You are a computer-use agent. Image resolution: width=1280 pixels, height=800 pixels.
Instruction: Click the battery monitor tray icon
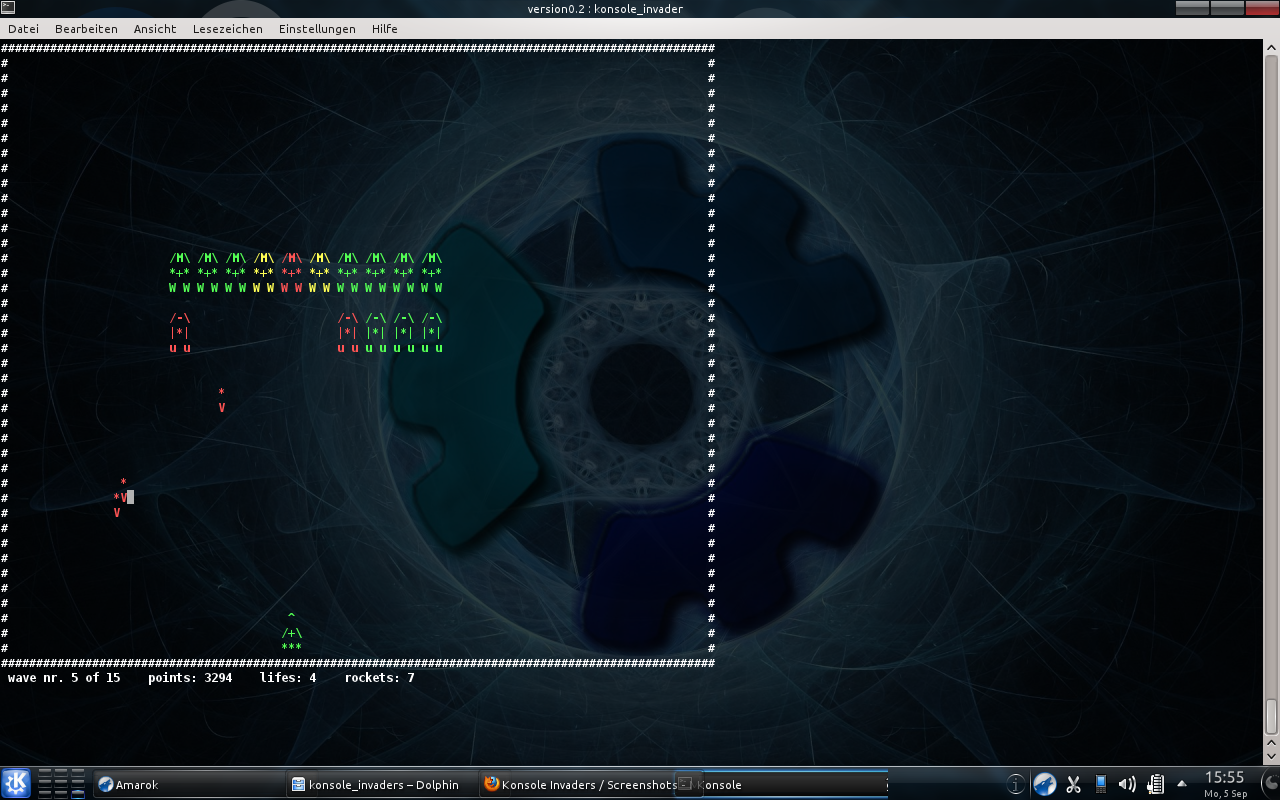[x=1156, y=785]
